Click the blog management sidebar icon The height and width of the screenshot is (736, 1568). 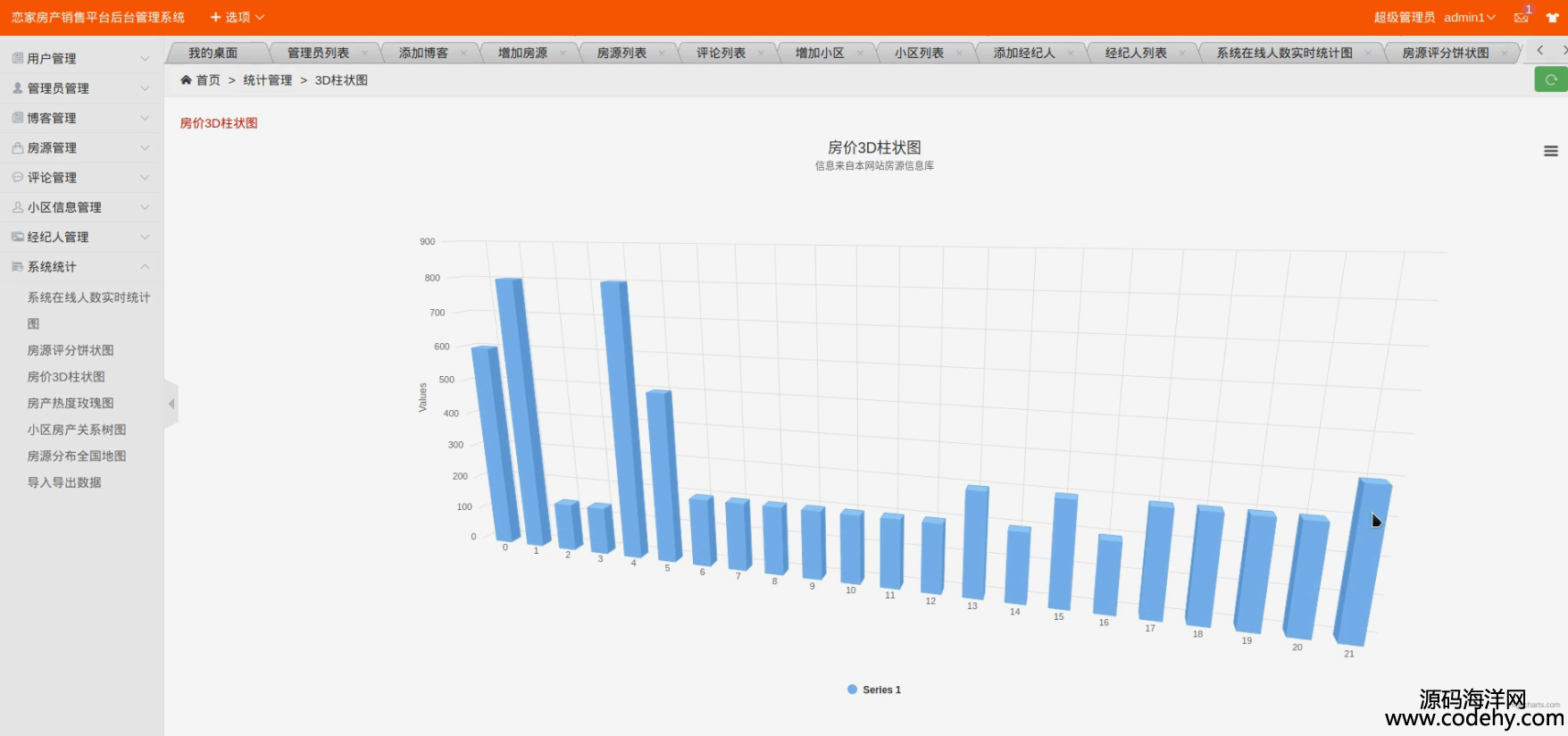coord(18,117)
